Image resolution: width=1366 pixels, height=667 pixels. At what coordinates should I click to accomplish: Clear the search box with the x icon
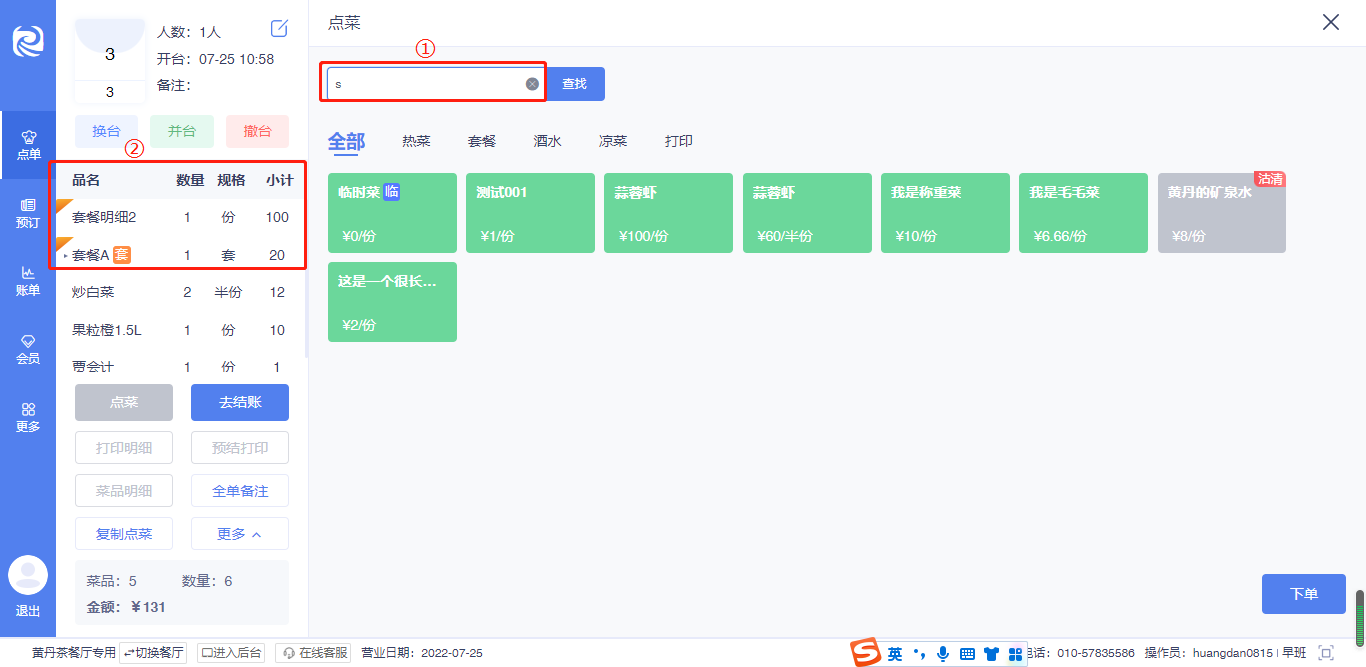pos(532,84)
